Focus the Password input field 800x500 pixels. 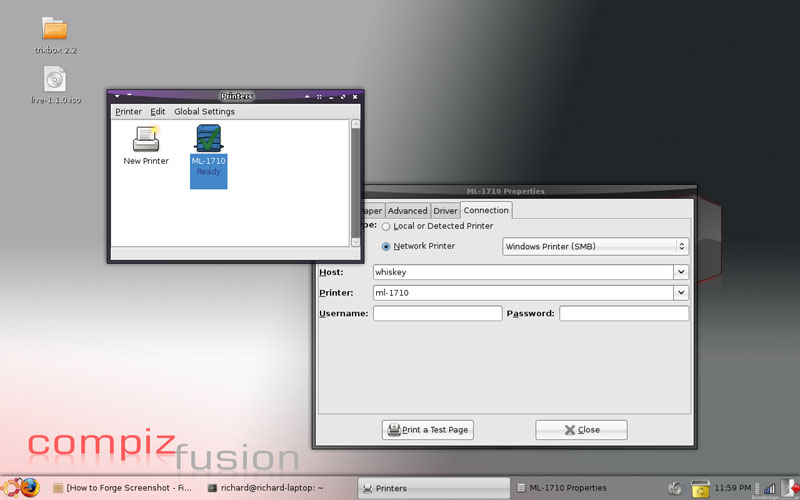(x=624, y=313)
